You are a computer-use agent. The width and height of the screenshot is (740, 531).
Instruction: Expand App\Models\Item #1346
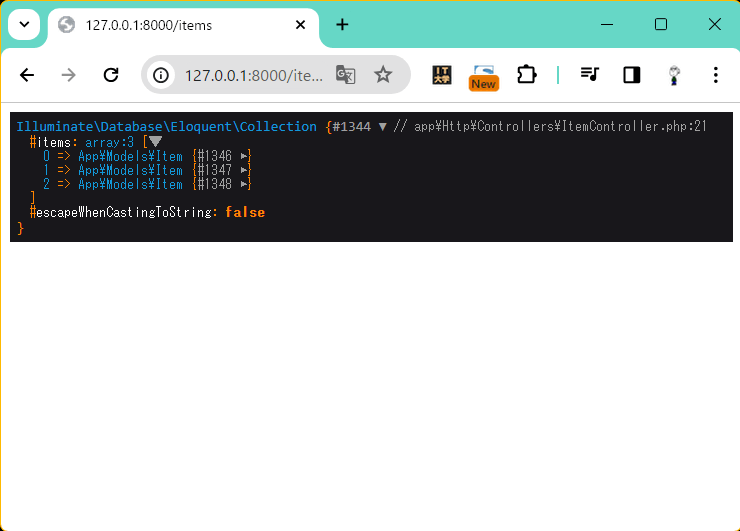(244, 156)
